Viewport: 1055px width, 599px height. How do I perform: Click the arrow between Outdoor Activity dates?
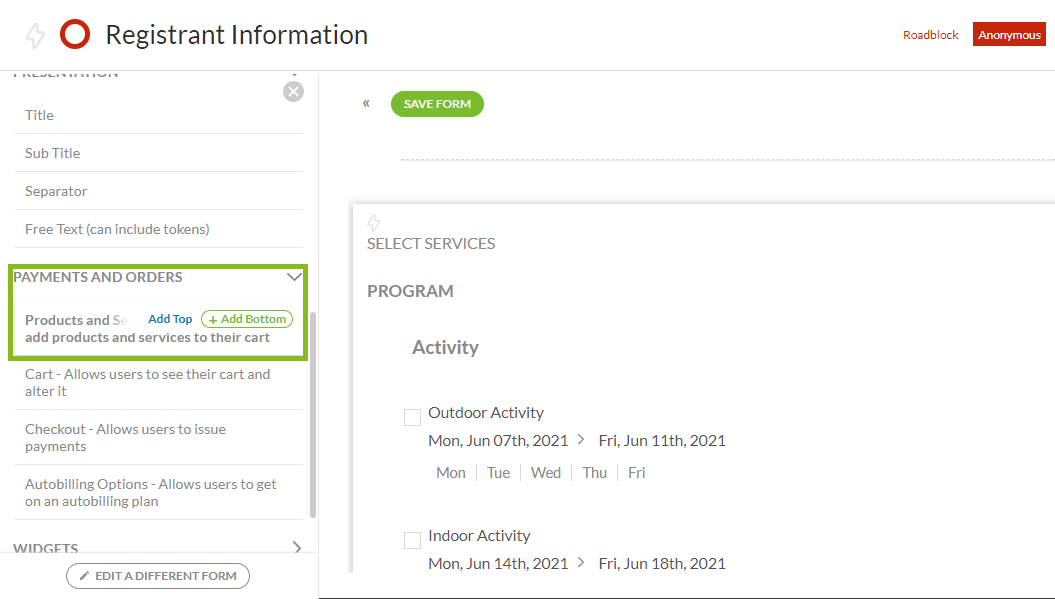(x=582, y=439)
